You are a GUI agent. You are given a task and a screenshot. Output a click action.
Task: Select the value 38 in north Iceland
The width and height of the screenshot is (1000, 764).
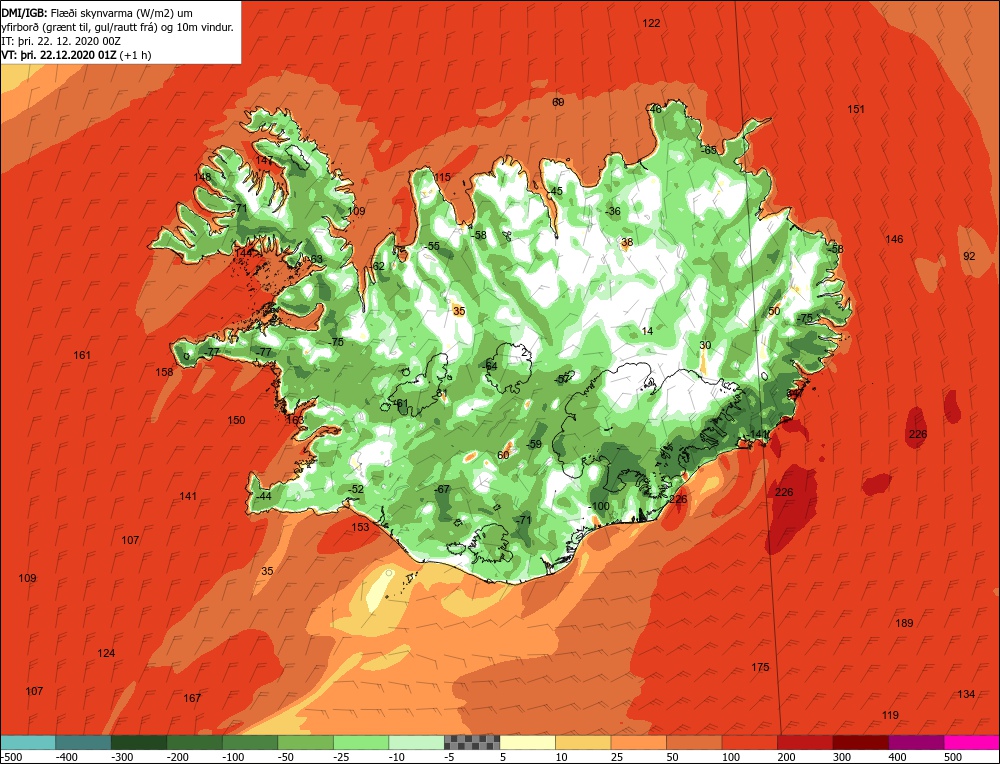[x=628, y=242]
